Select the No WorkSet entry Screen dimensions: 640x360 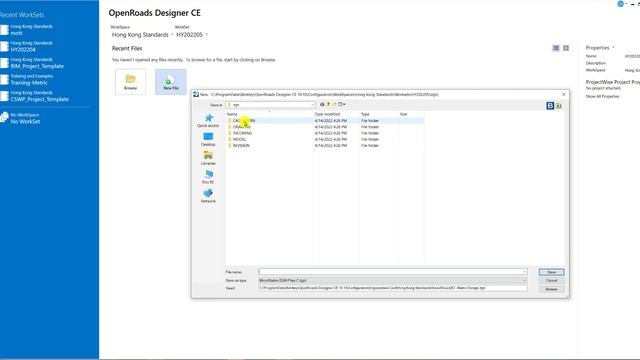click(x=24, y=118)
